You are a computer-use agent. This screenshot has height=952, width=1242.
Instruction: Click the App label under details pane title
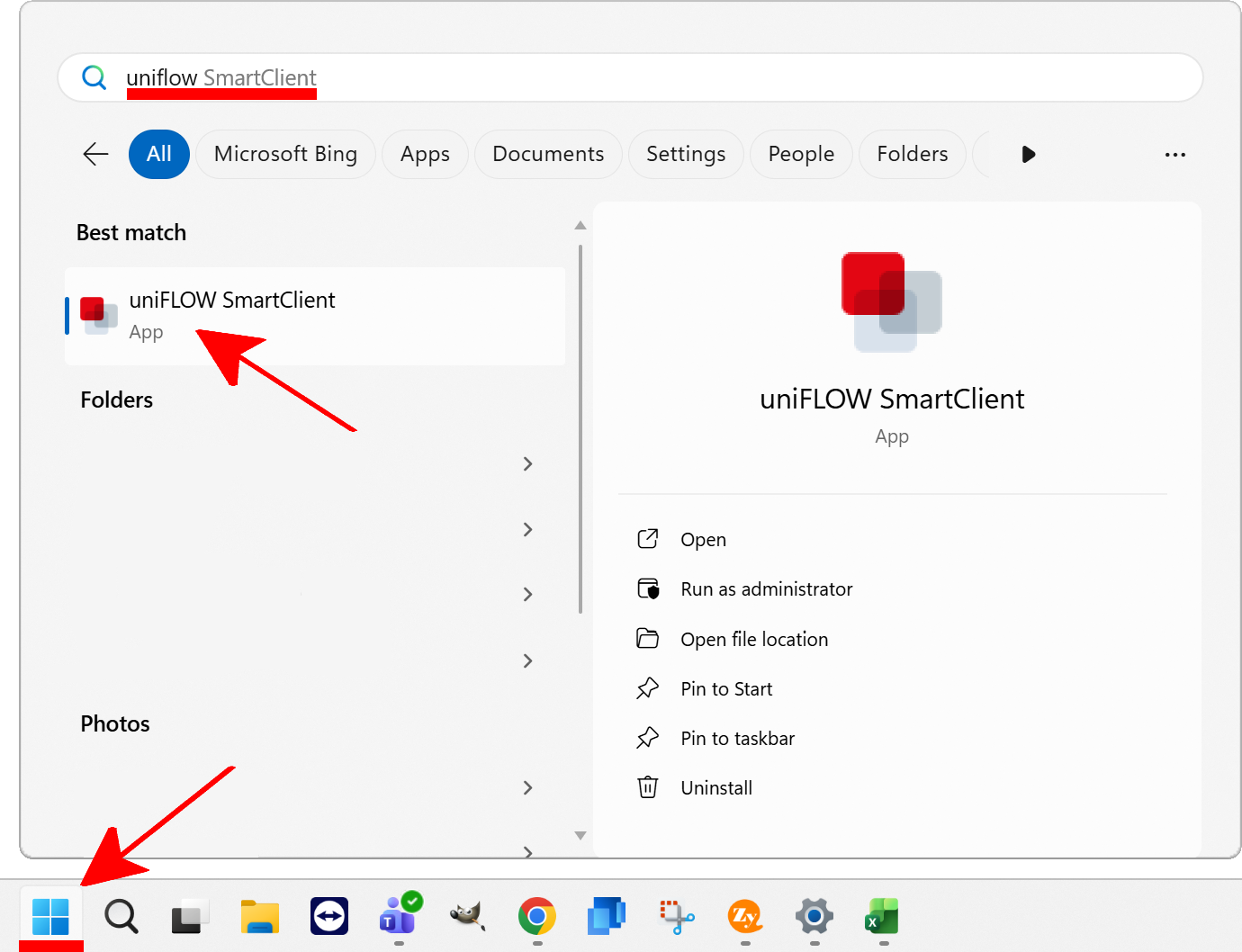pyautogui.click(x=892, y=437)
